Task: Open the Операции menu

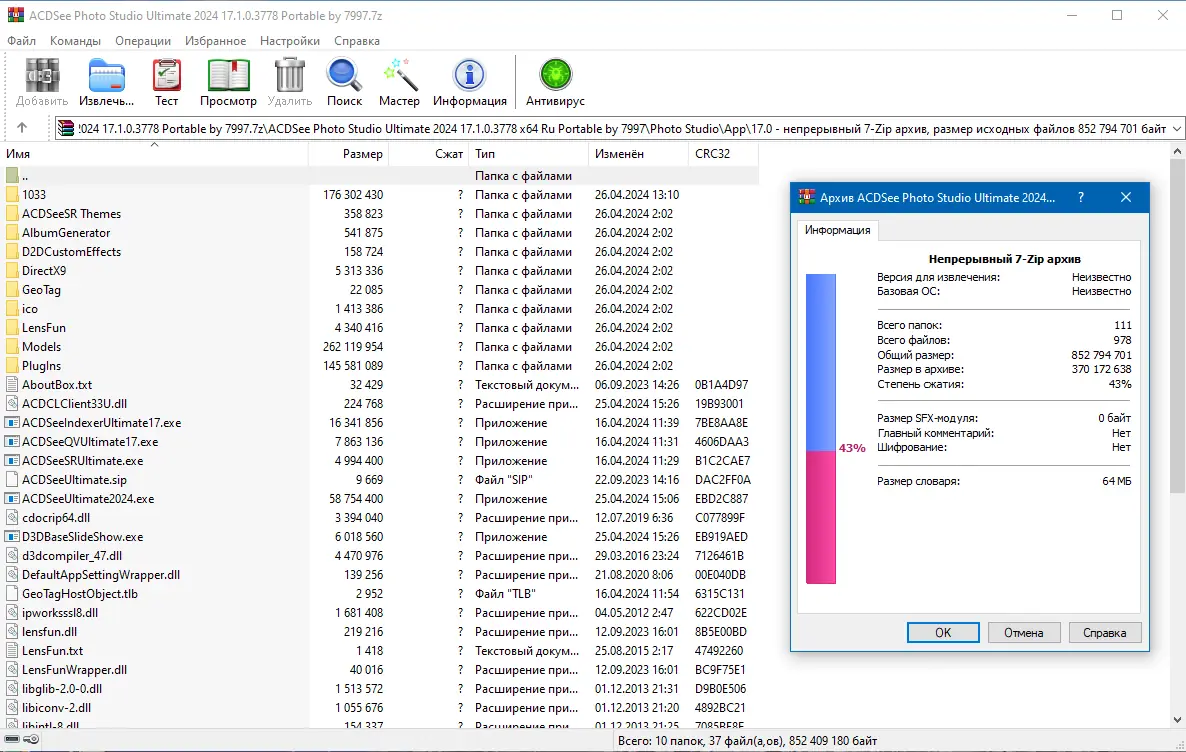Action: (143, 41)
